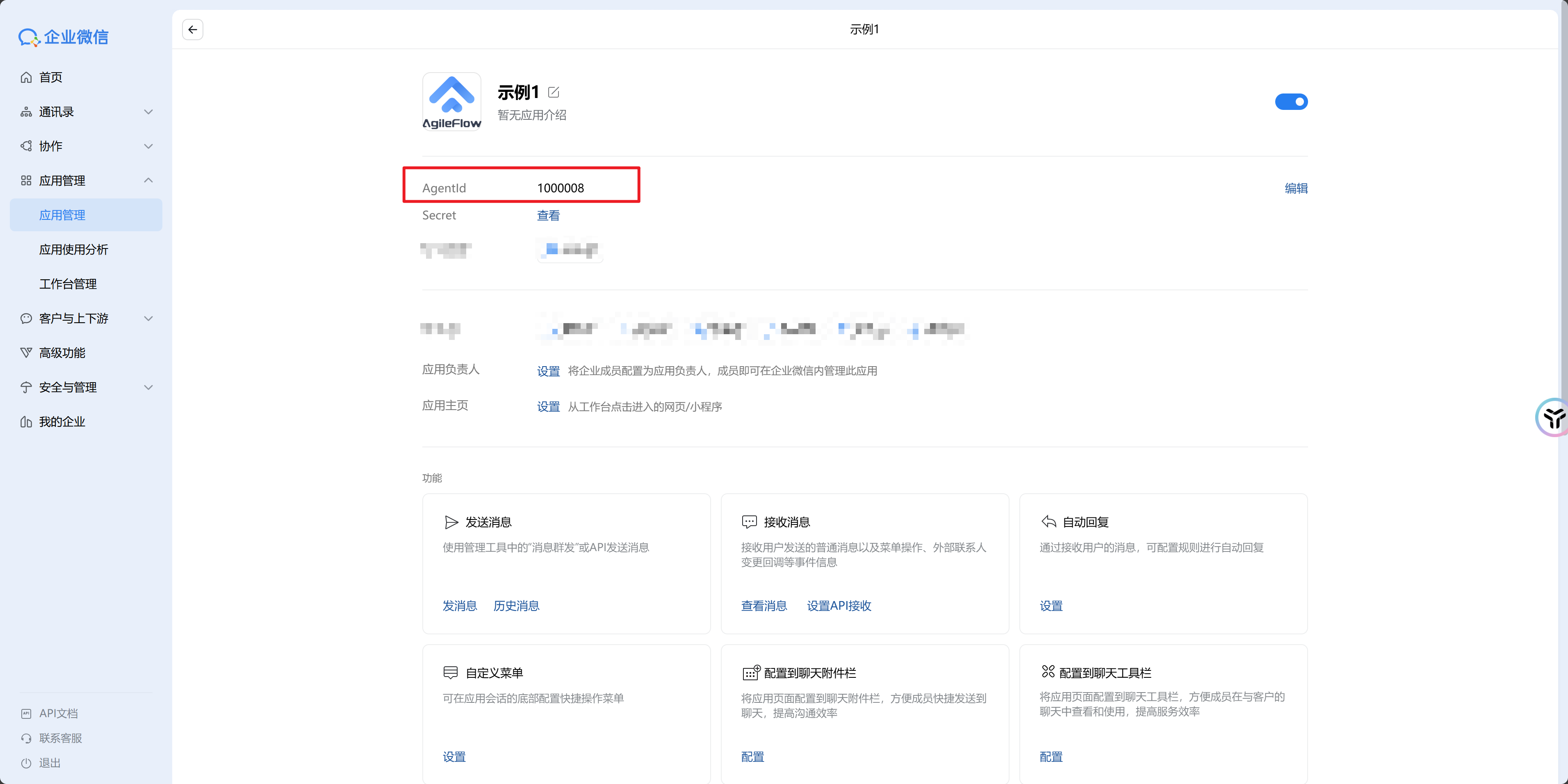Click the back arrow button
Image resolution: width=1568 pixels, height=784 pixels.
[x=192, y=29]
